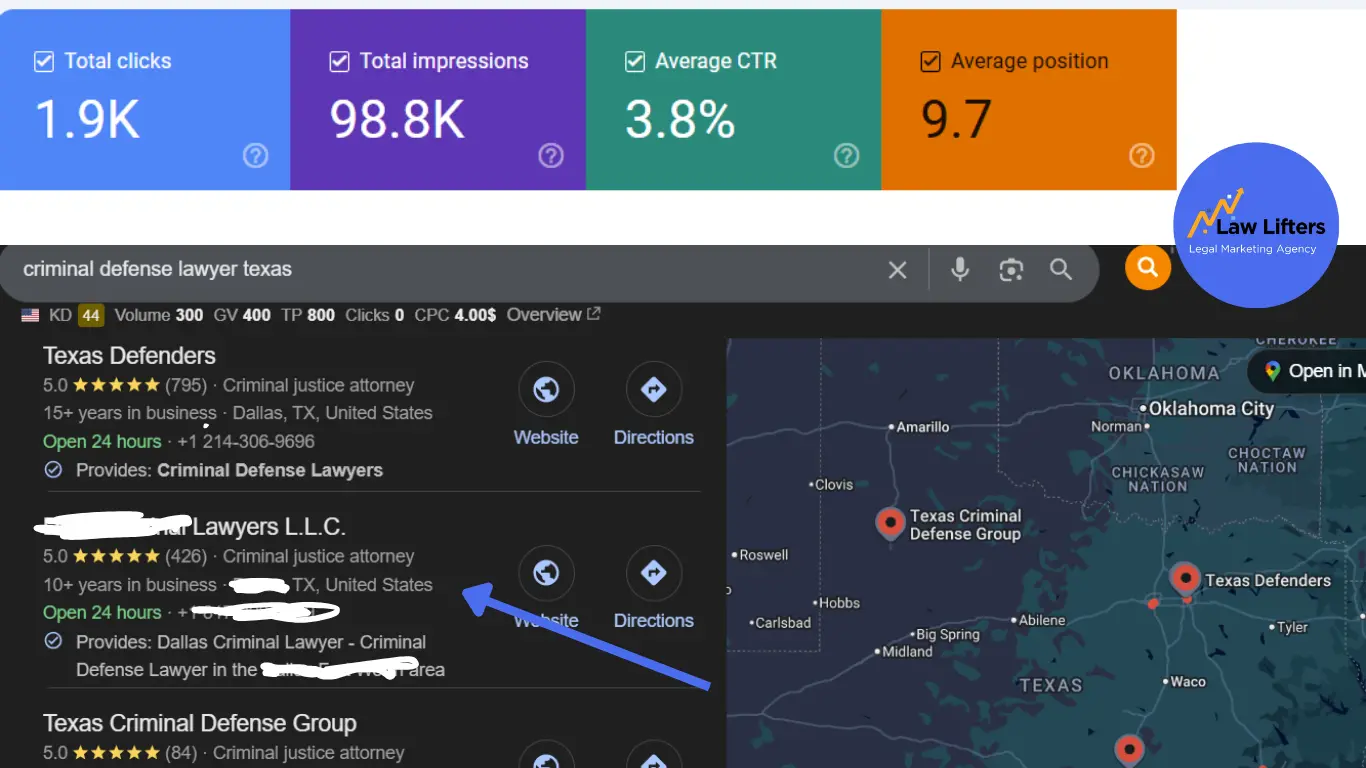The height and width of the screenshot is (768, 1366).
Task: Click the '98.8K' impressions value
Action: pyautogui.click(x=397, y=119)
